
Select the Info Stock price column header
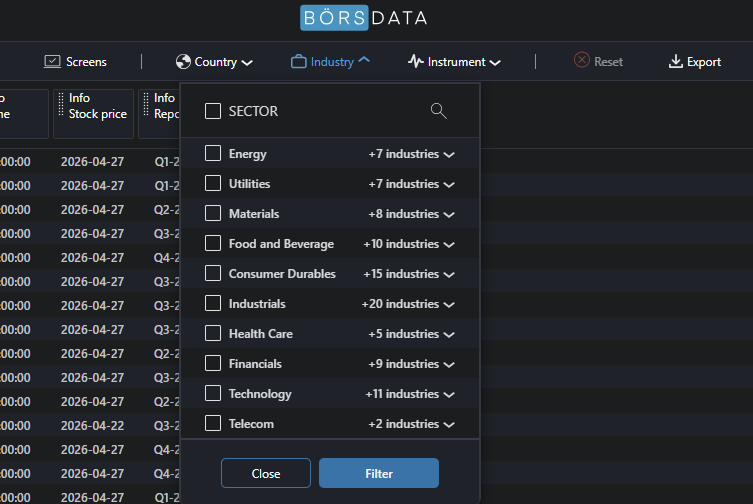point(93,113)
